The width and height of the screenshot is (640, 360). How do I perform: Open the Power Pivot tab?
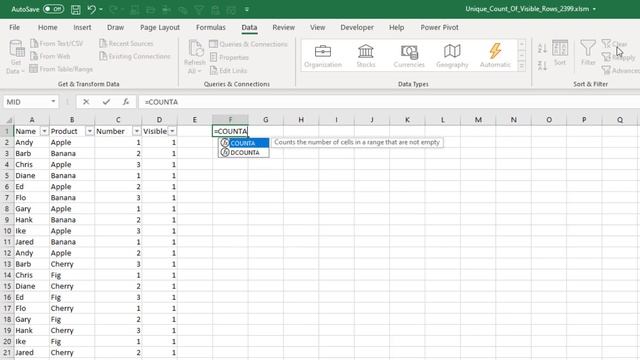point(439,27)
